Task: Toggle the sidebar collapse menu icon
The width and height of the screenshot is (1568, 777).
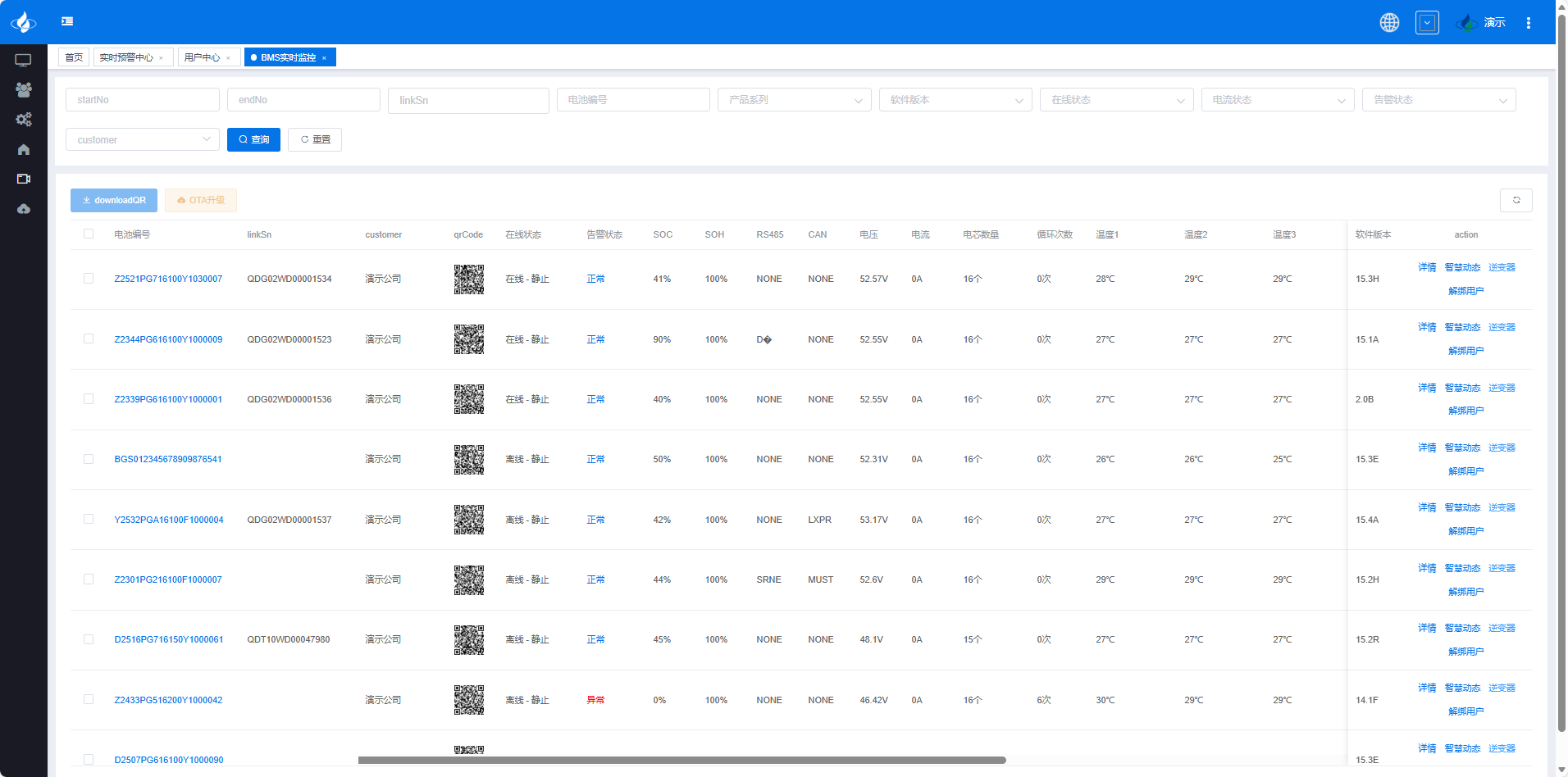Action: pyautogui.click(x=67, y=21)
